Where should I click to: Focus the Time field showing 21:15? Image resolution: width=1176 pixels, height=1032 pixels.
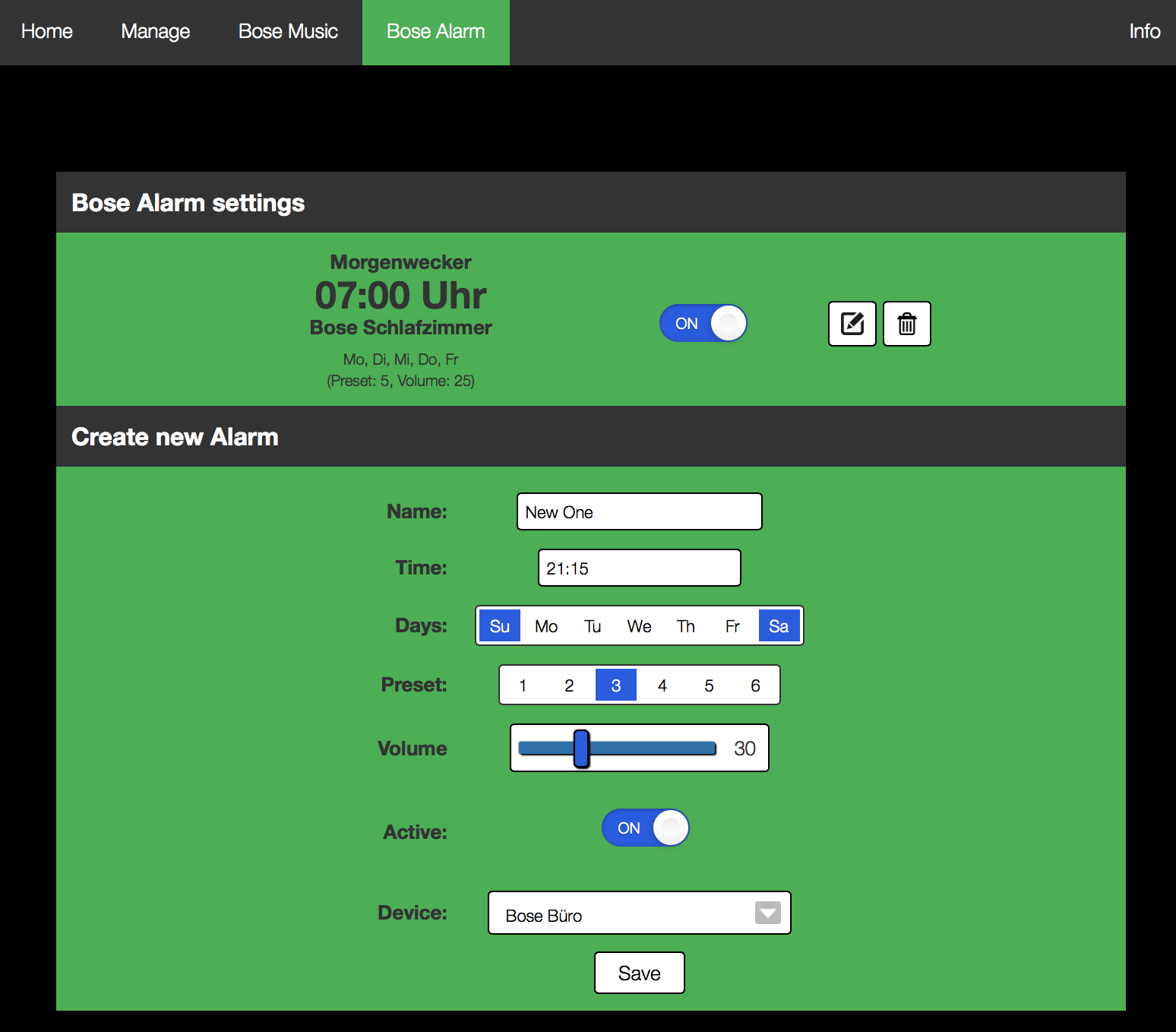pos(639,568)
